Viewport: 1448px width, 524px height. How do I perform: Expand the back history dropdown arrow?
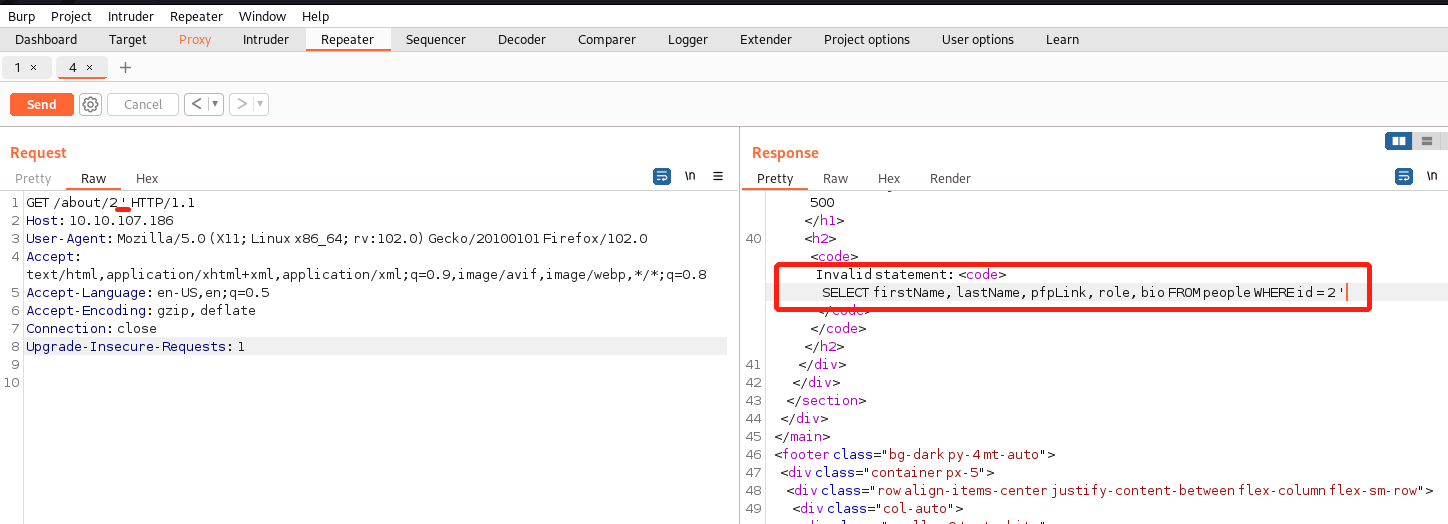click(x=215, y=104)
